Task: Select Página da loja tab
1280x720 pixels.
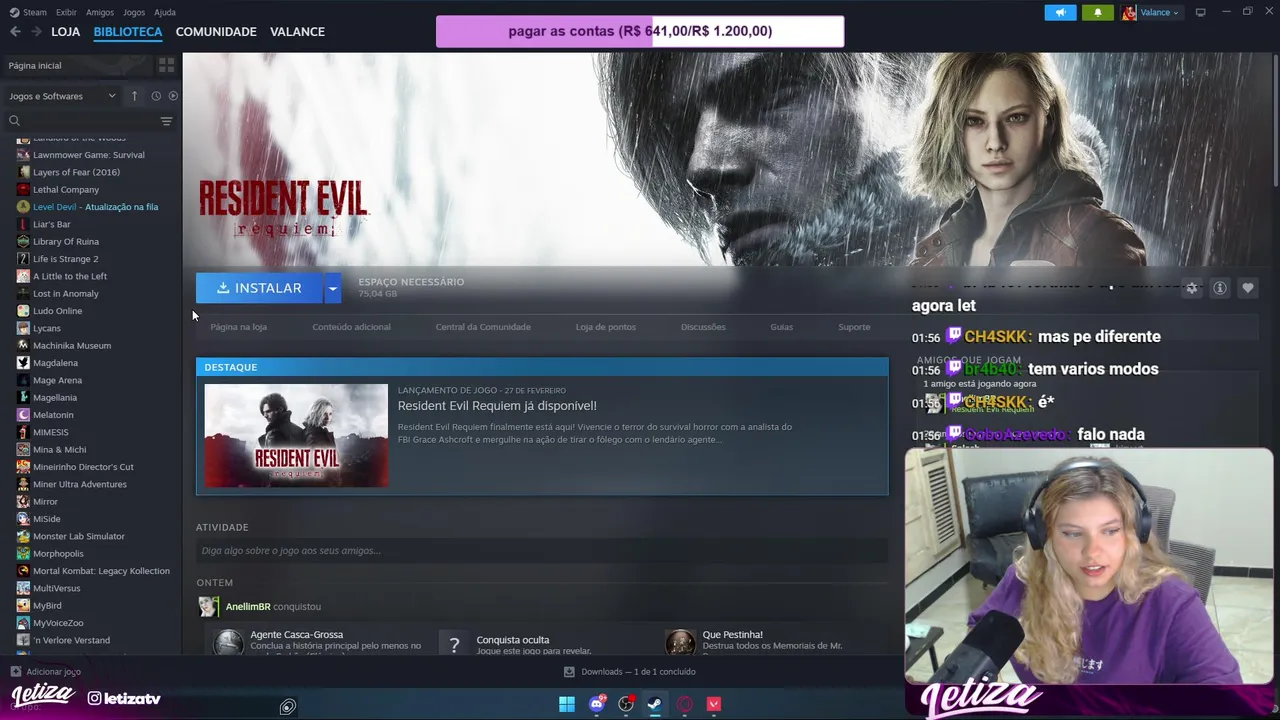Action: (x=238, y=327)
